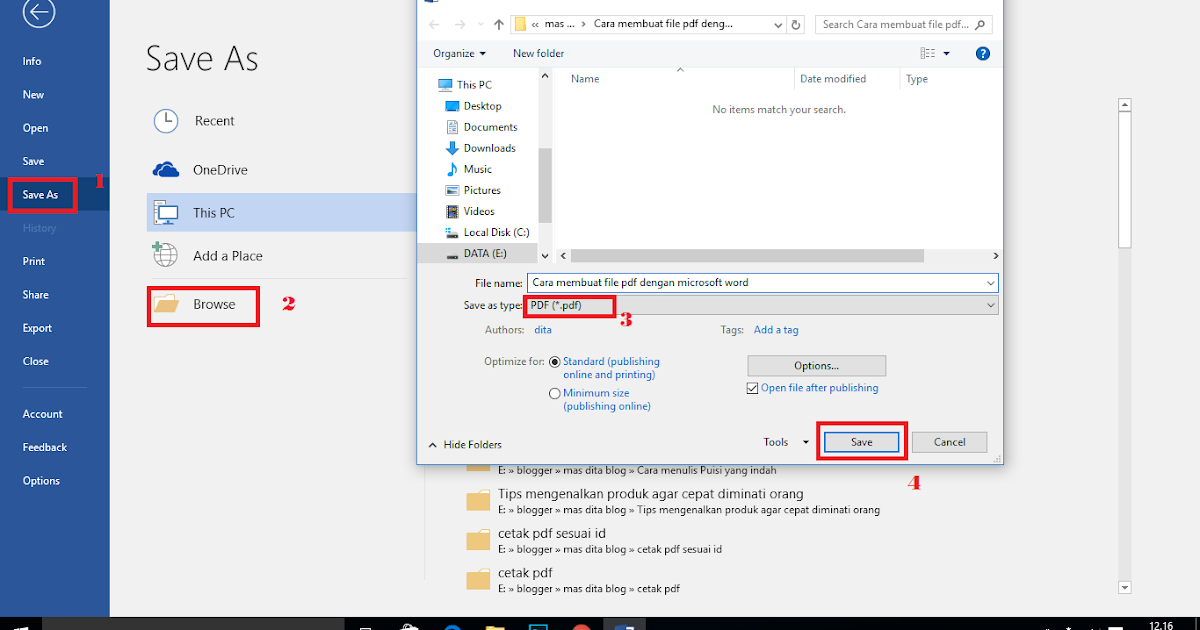The image size is (1200, 630).
Task: Open the New backstage tab
Action: (x=33, y=95)
